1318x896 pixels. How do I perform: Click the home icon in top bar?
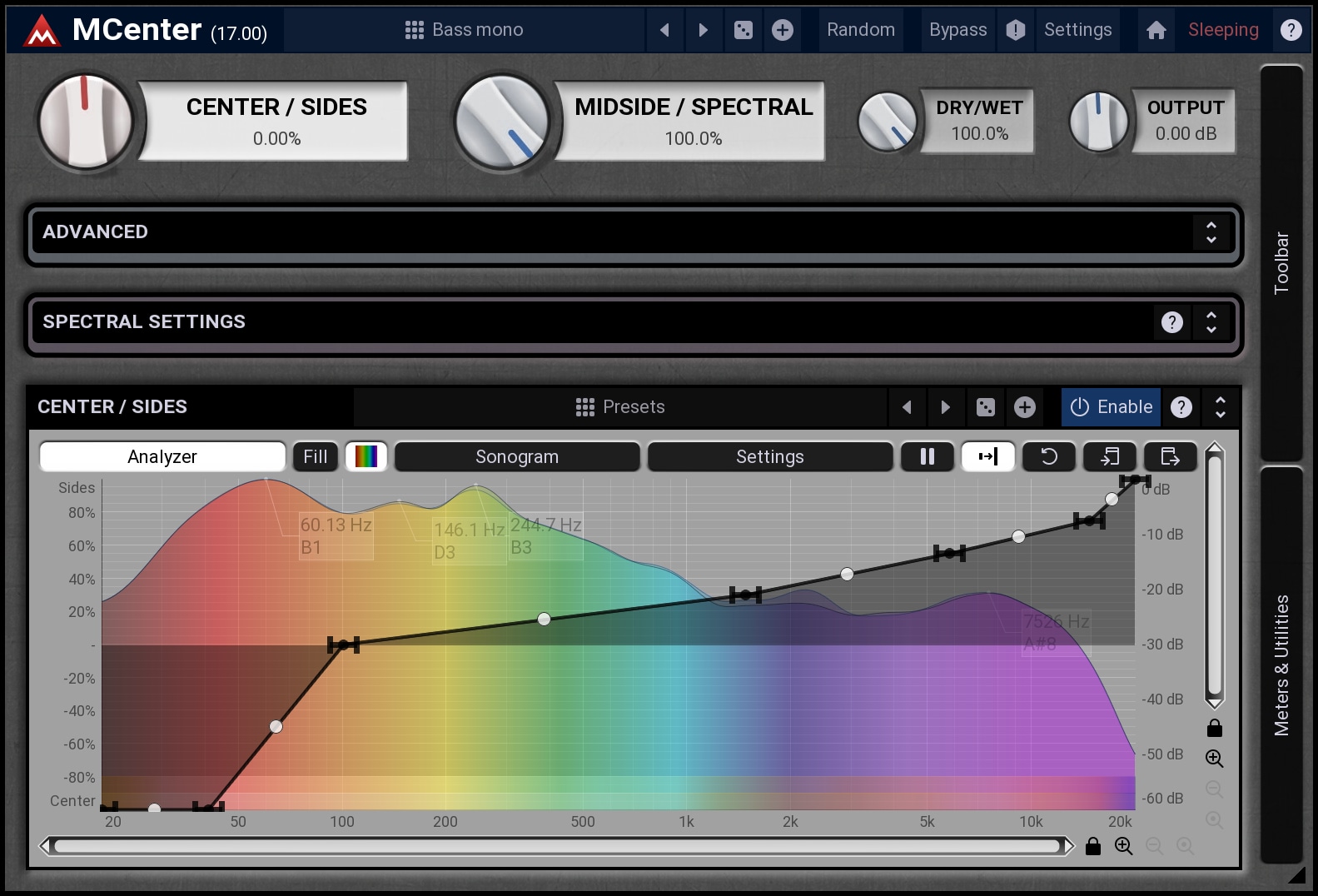1156,30
